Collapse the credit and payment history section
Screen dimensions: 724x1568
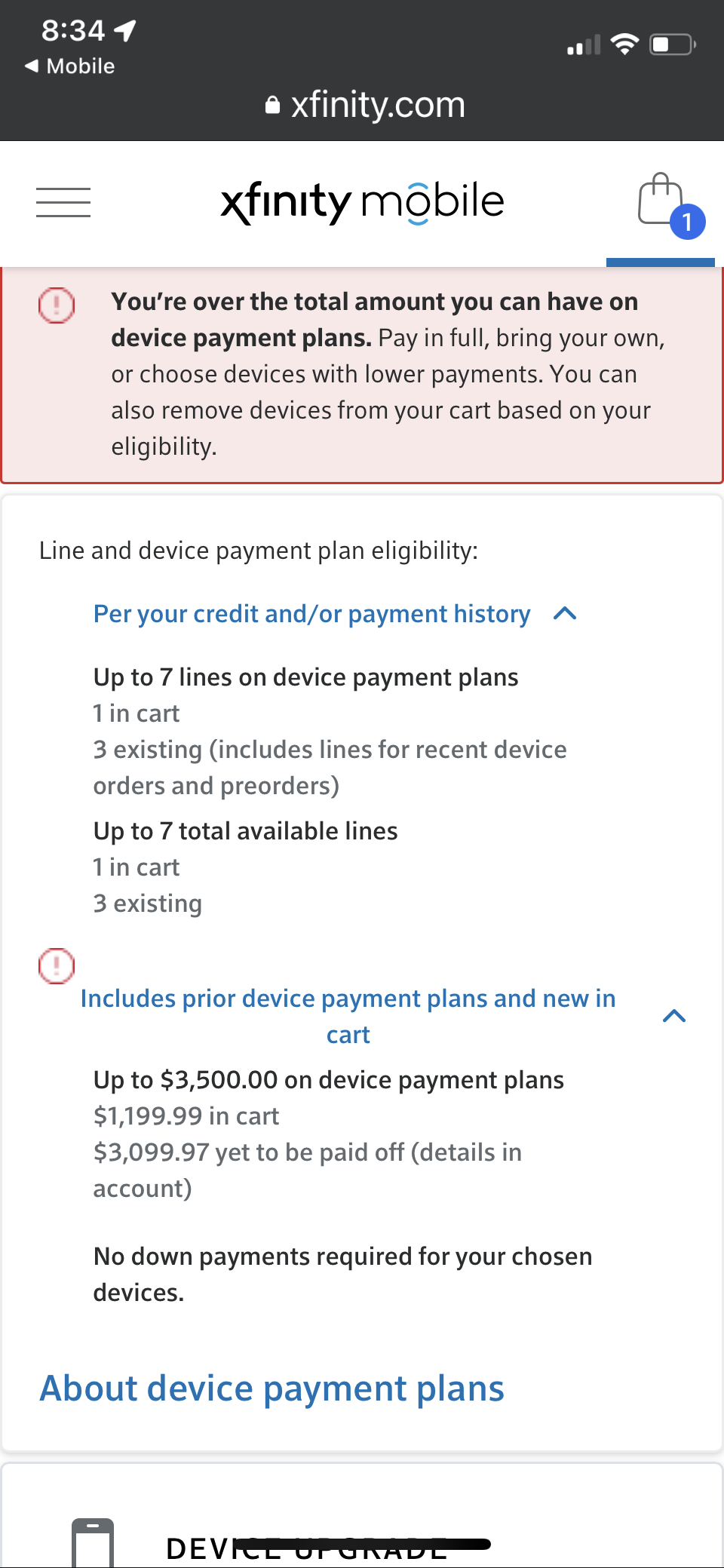click(566, 614)
